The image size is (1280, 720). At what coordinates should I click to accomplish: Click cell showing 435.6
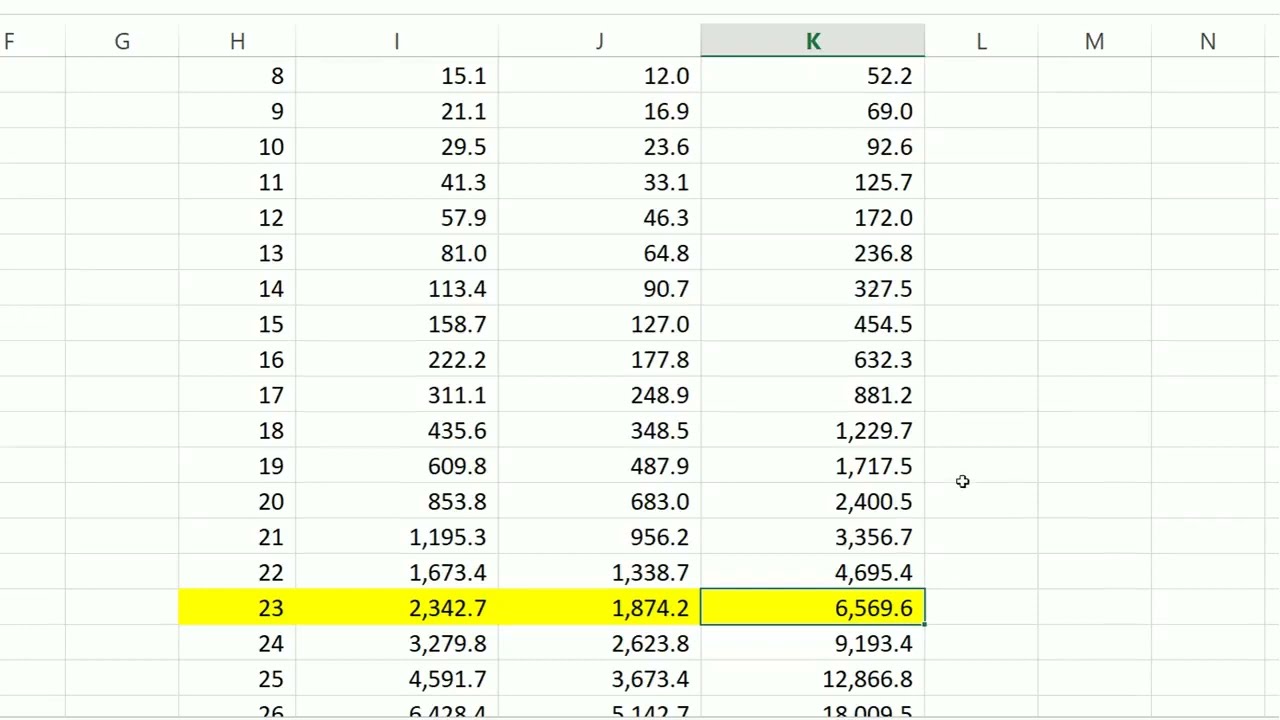pos(397,431)
